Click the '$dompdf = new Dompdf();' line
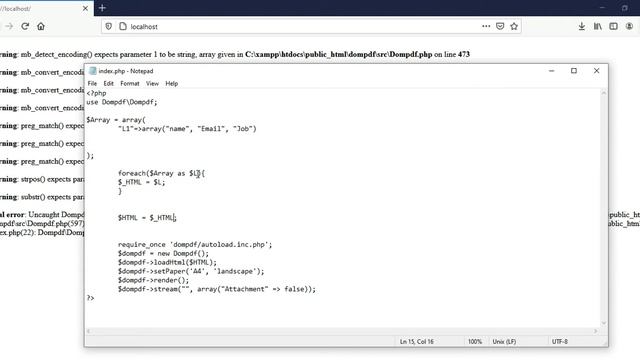Screen dimensions: 640x360 (163, 253)
